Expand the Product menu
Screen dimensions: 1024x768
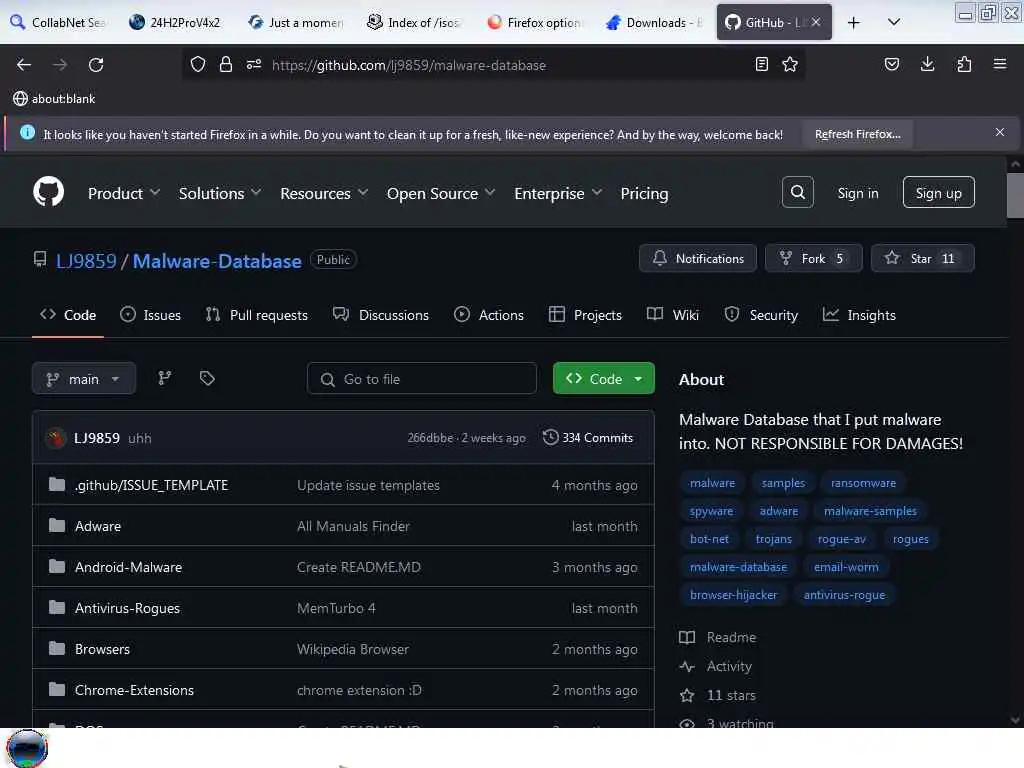click(123, 193)
